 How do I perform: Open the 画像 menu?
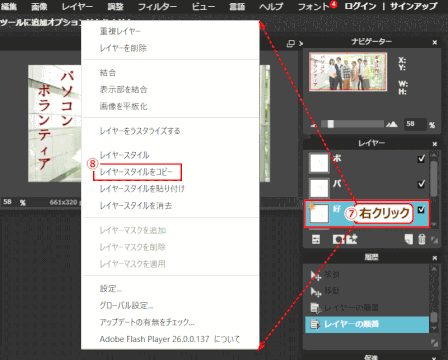click(39, 6)
